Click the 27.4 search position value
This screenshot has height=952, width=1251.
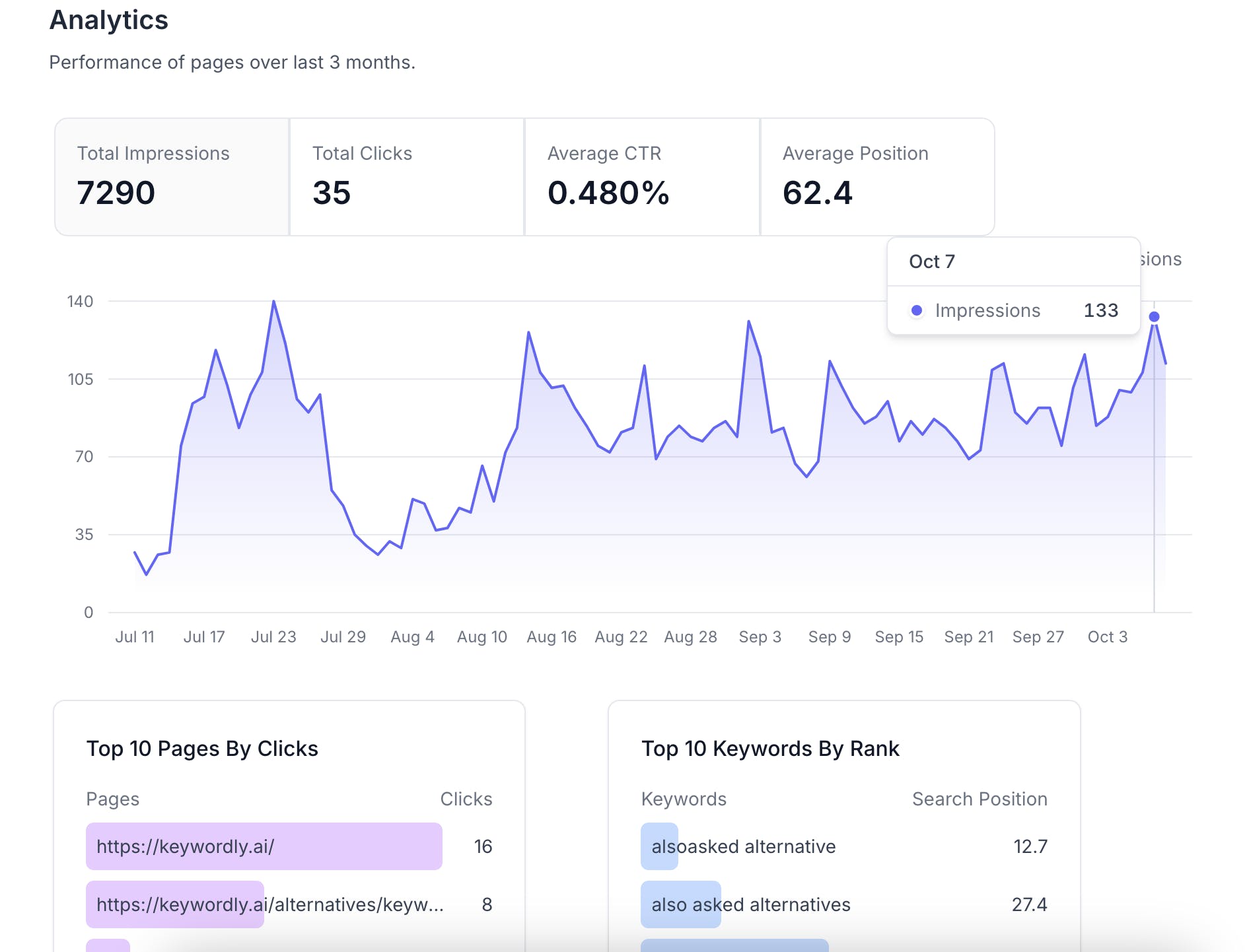point(1030,904)
